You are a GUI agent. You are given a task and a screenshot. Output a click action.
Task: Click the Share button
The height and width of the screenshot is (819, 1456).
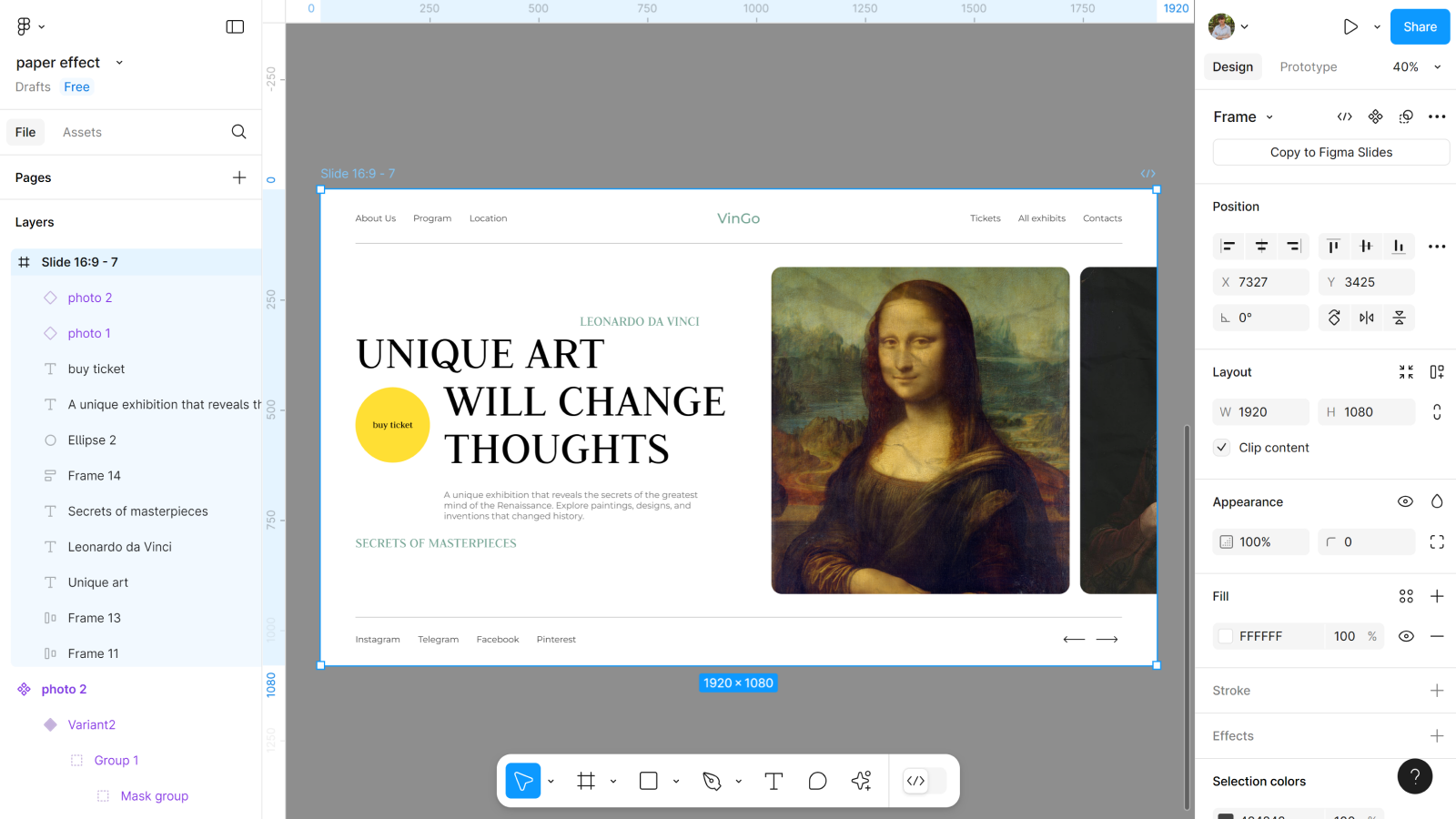click(1419, 27)
